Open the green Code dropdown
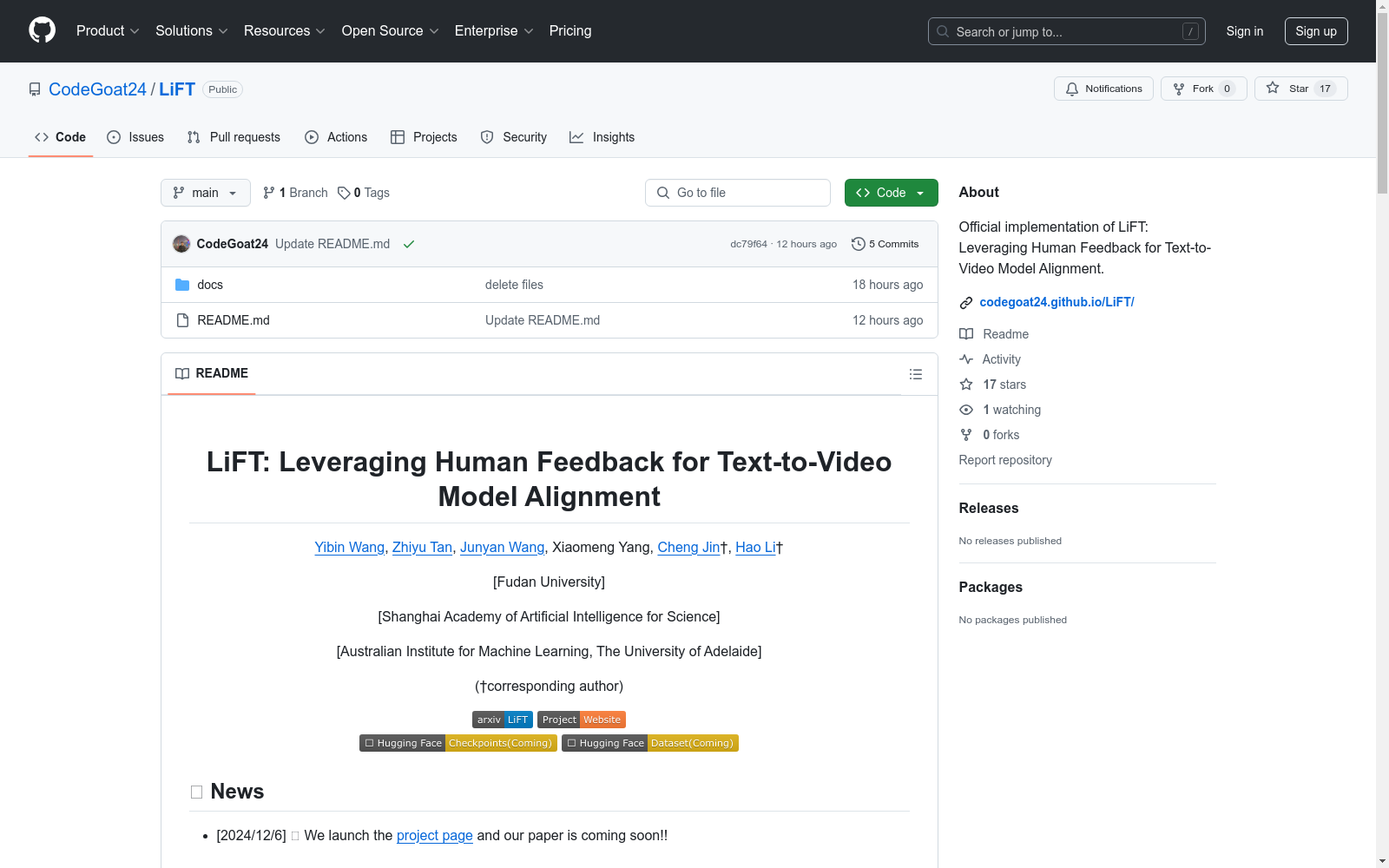This screenshot has width=1389, height=868. 892,193
